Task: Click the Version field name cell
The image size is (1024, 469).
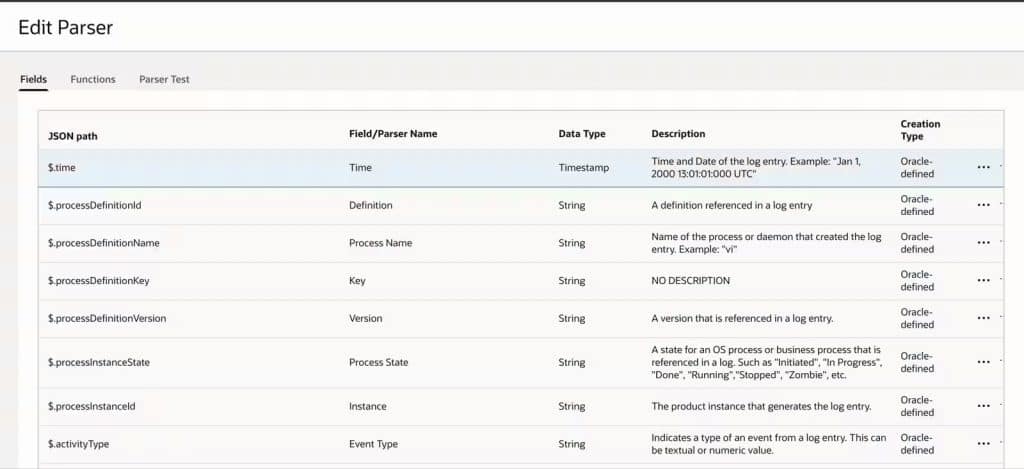Action: (x=366, y=318)
